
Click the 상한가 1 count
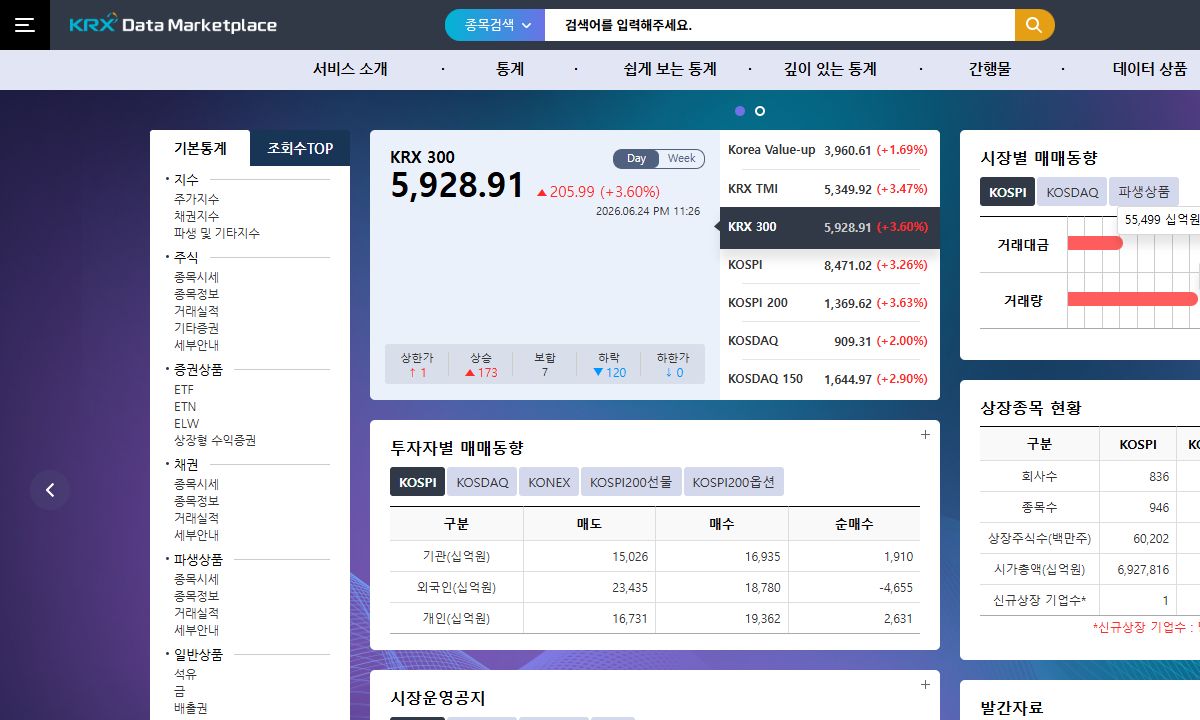point(417,372)
